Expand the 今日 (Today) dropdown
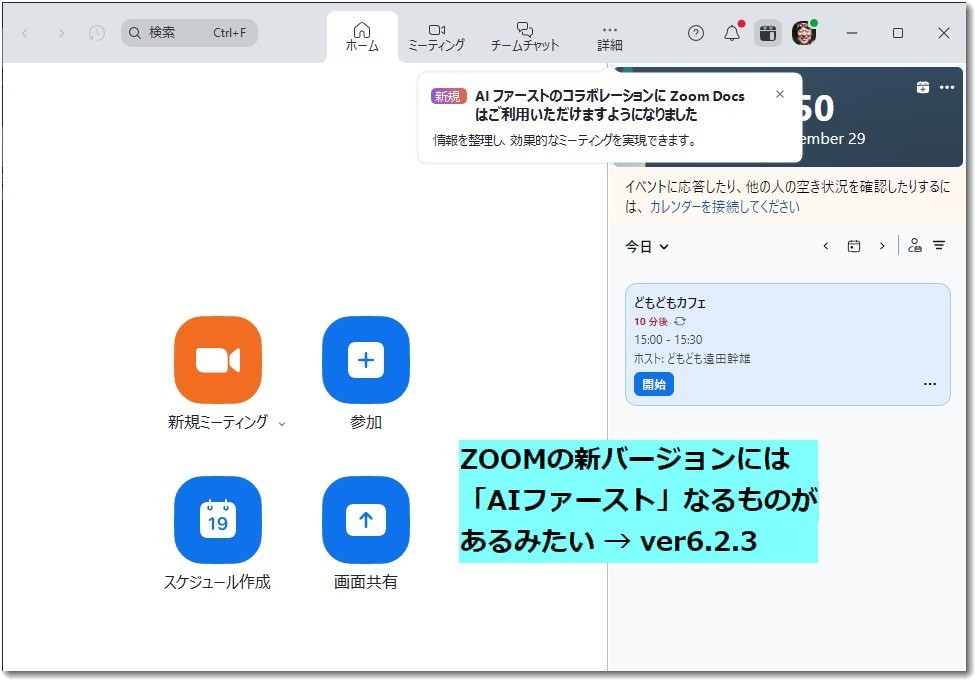Viewport: 975px width, 680px height. [x=647, y=246]
